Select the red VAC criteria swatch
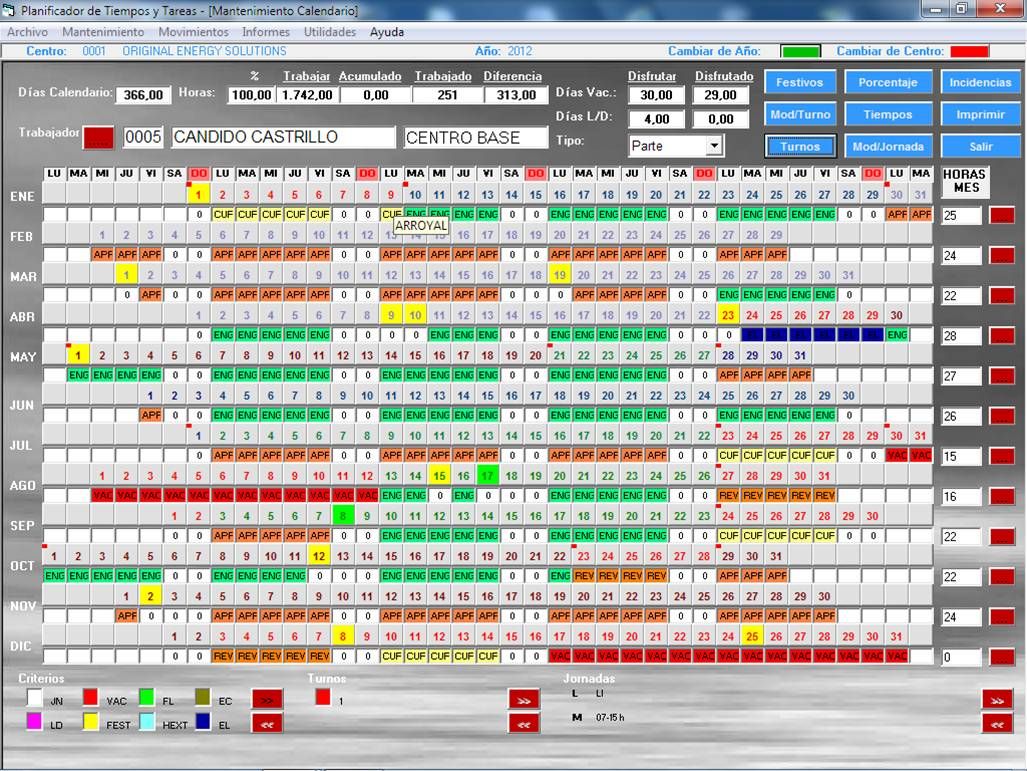1027x771 pixels. 90,698
